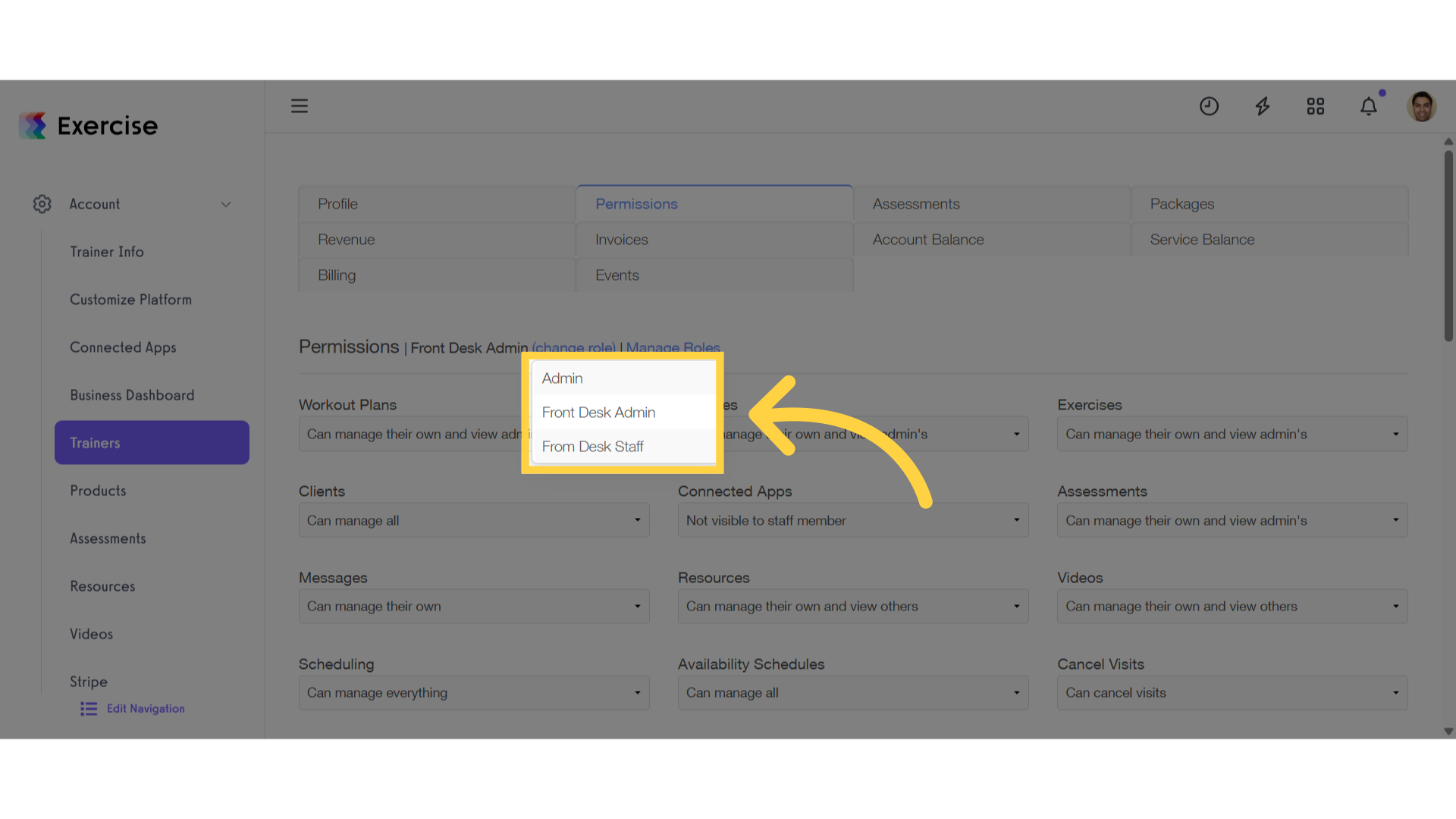
Task: Click the Edit Navigation link
Action: click(146, 709)
